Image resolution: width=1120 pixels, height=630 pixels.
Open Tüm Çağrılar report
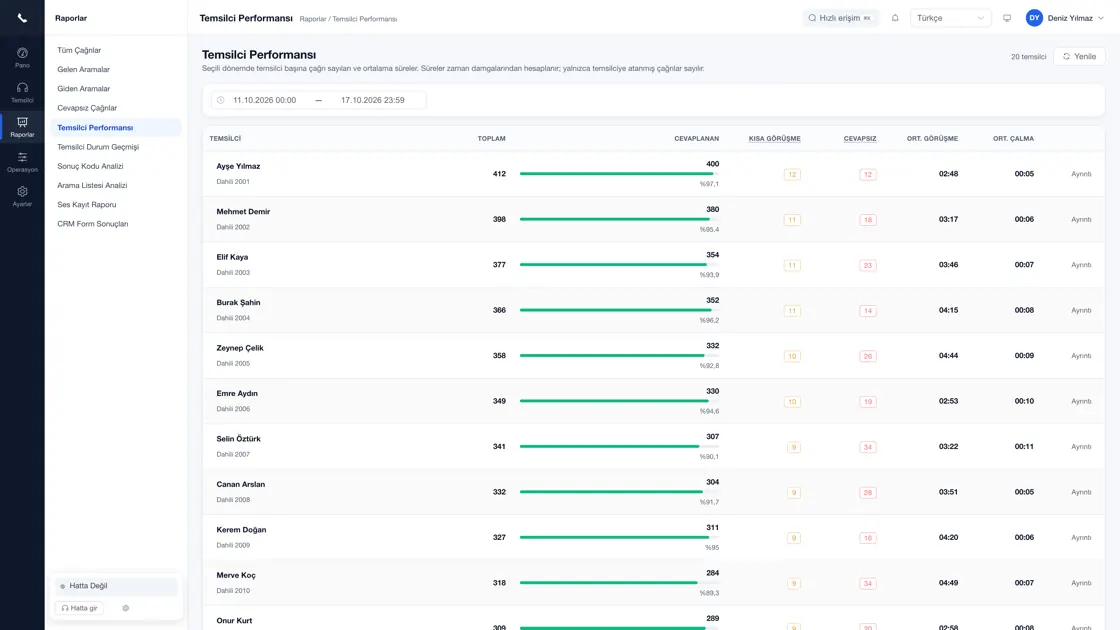click(79, 50)
